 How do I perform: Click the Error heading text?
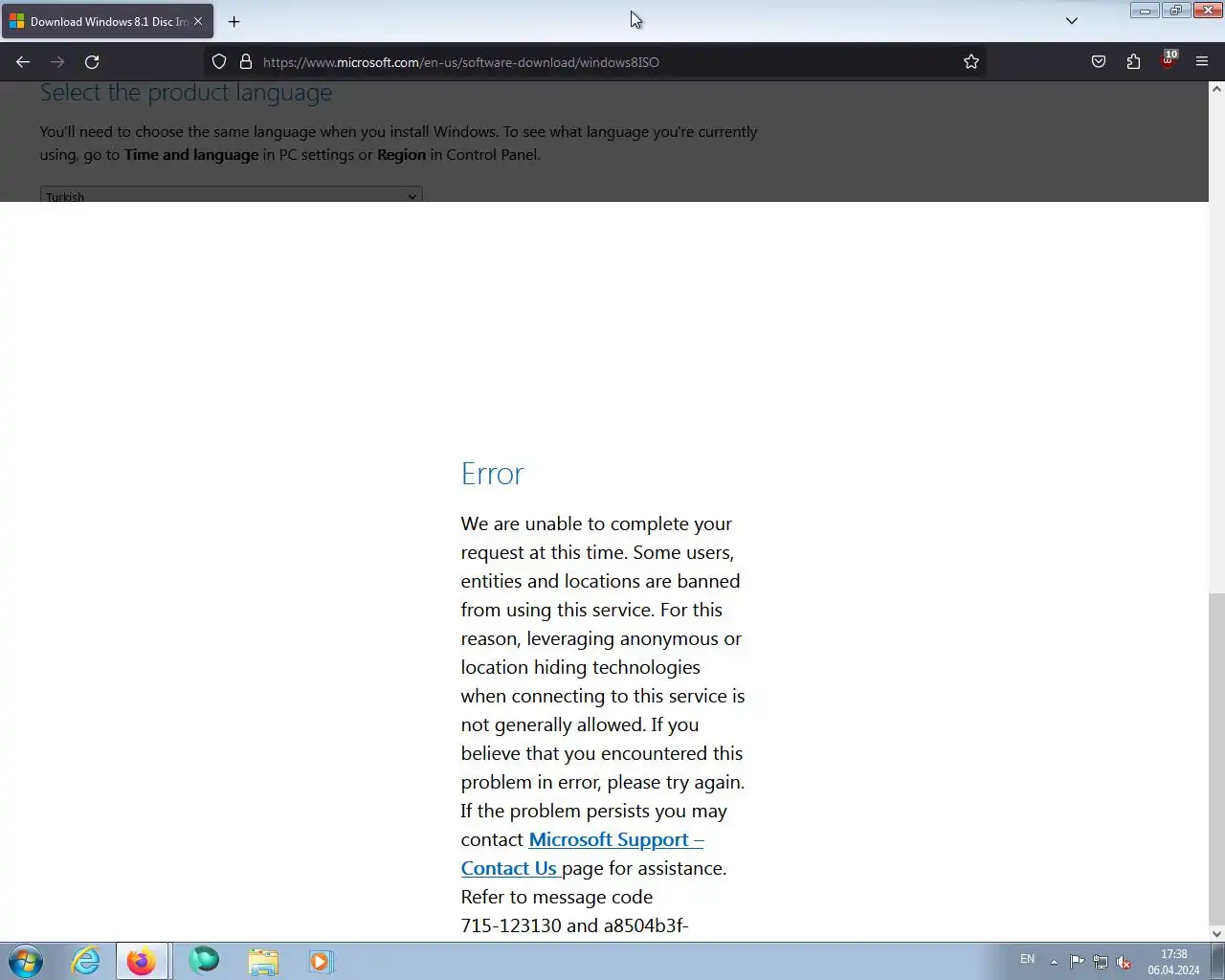[x=492, y=474]
